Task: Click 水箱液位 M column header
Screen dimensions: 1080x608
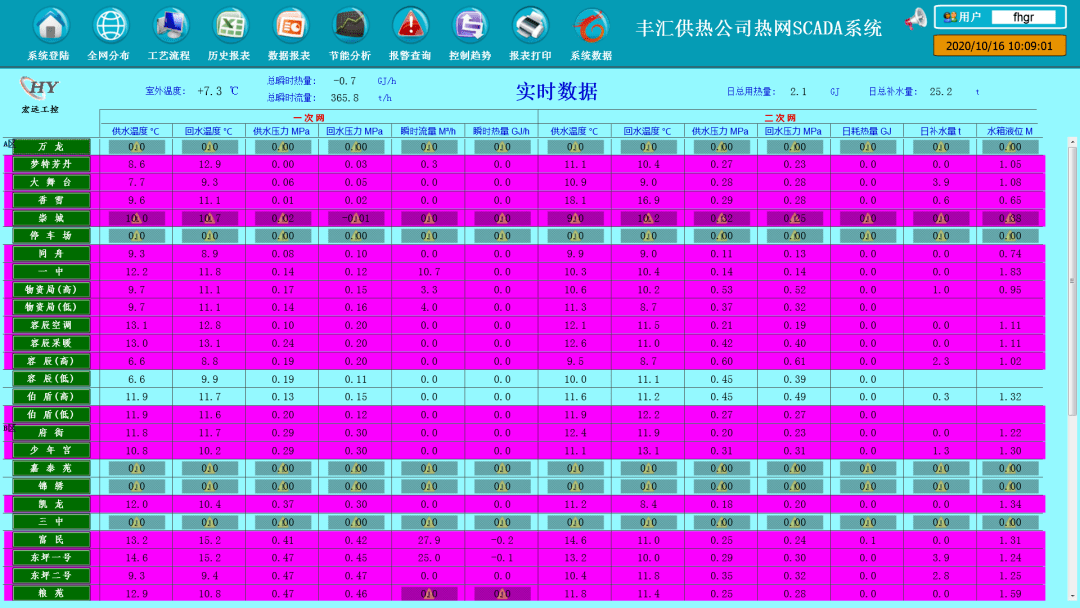Action: pos(1010,131)
